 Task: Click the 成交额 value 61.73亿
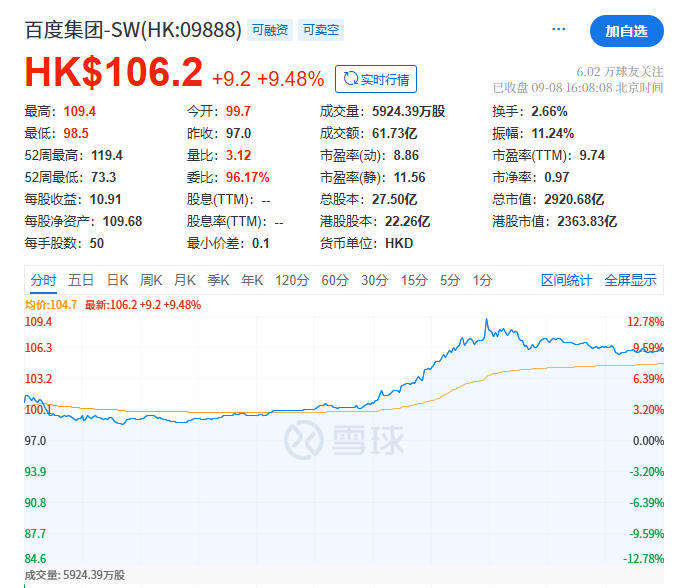(x=395, y=133)
